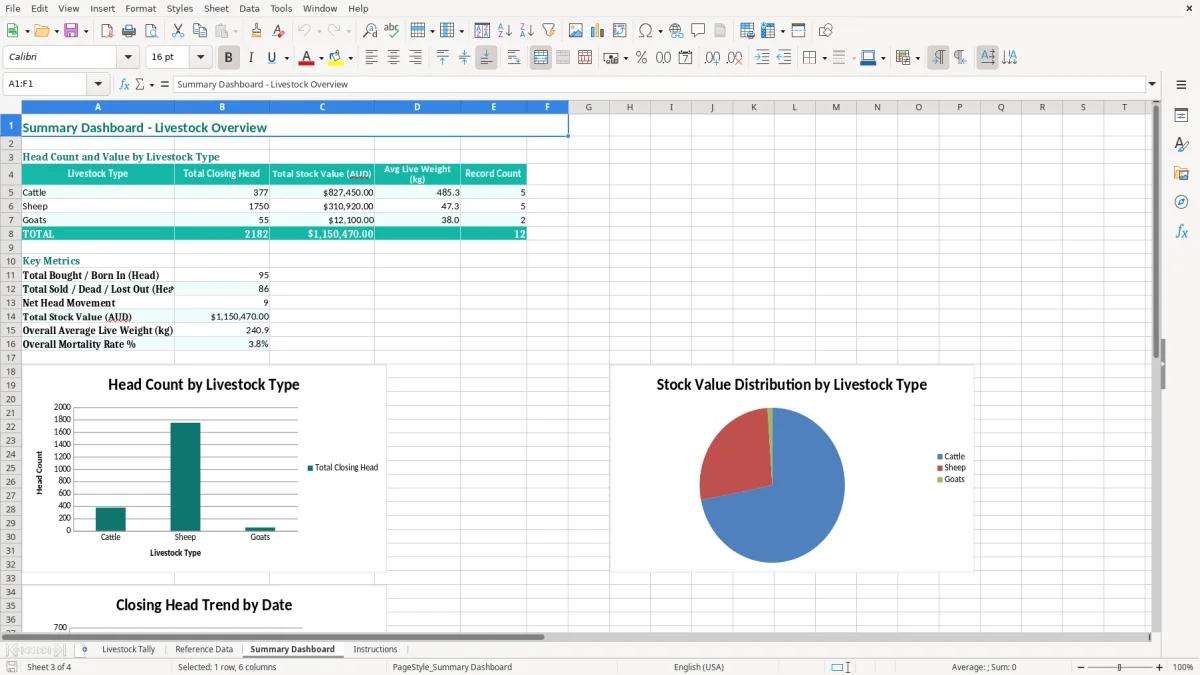Open Borders dropdown arrow
The height and width of the screenshot is (675, 1200).
(824, 58)
